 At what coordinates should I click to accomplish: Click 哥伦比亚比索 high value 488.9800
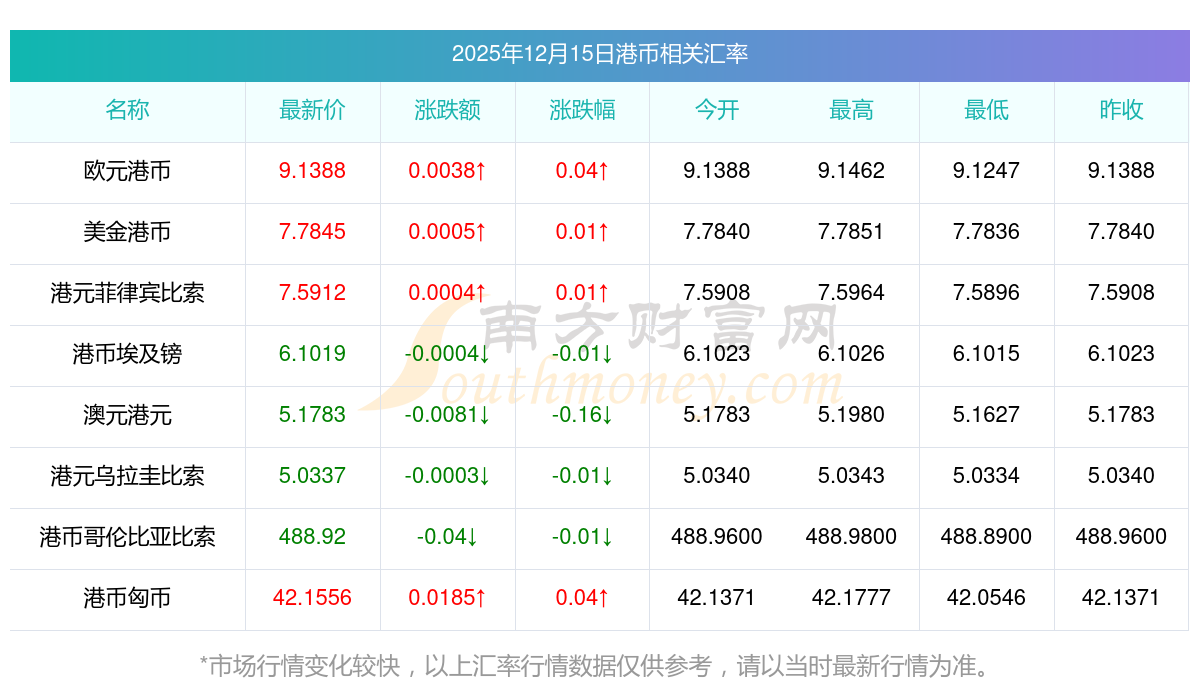pos(851,537)
